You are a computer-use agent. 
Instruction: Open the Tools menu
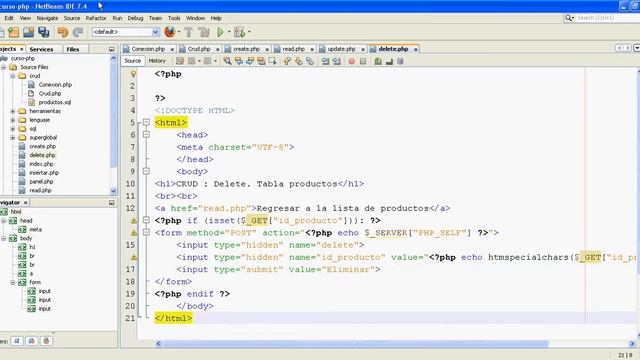coord(174,18)
